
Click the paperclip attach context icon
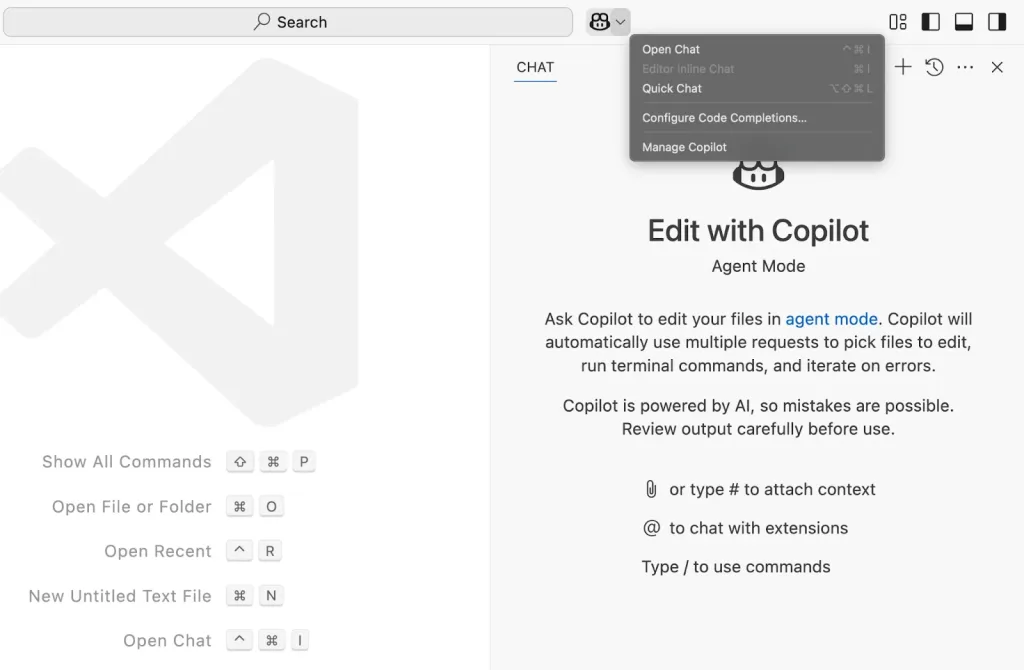click(x=651, y=489)
